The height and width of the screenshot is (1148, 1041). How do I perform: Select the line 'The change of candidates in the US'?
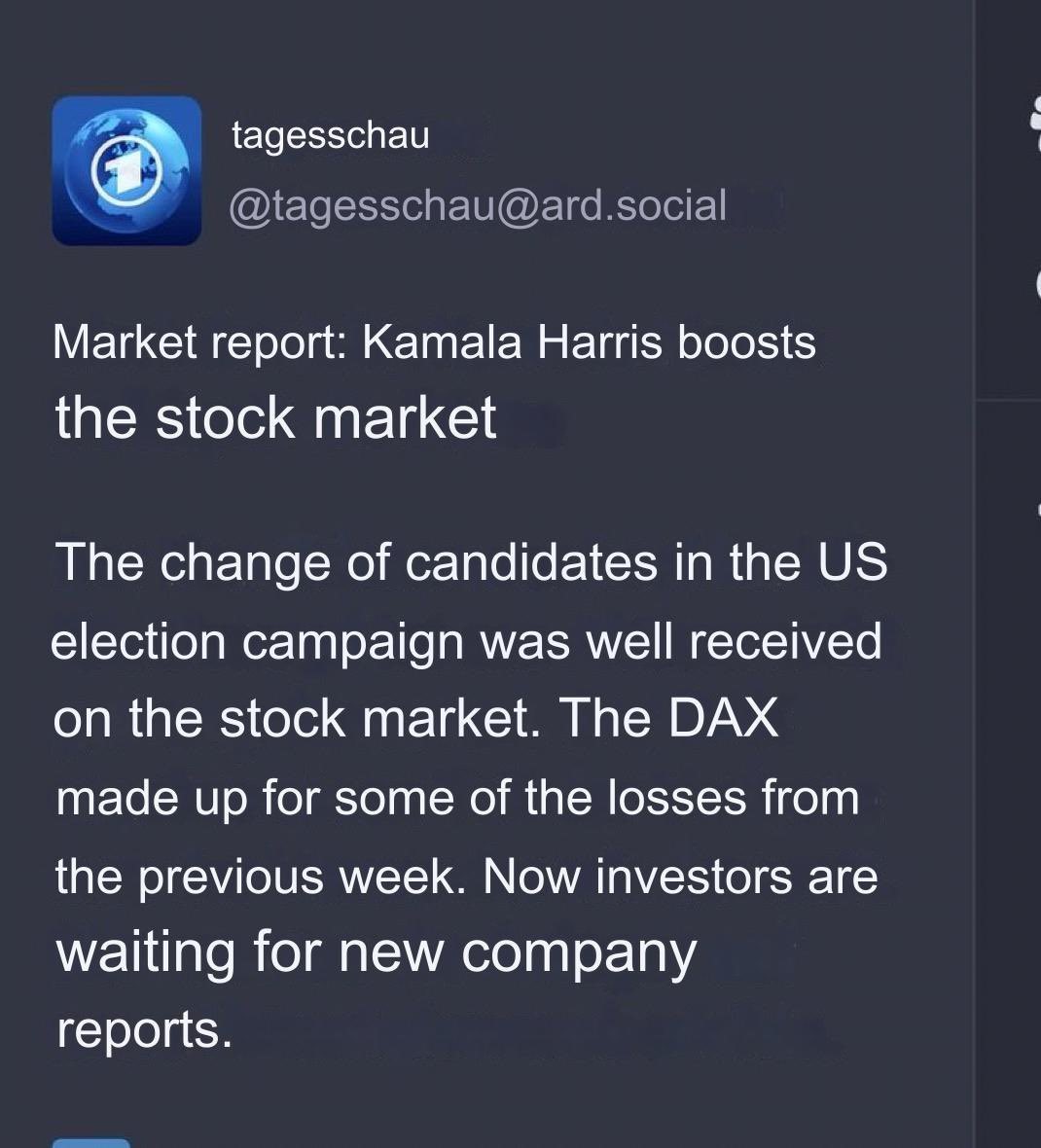471,562
